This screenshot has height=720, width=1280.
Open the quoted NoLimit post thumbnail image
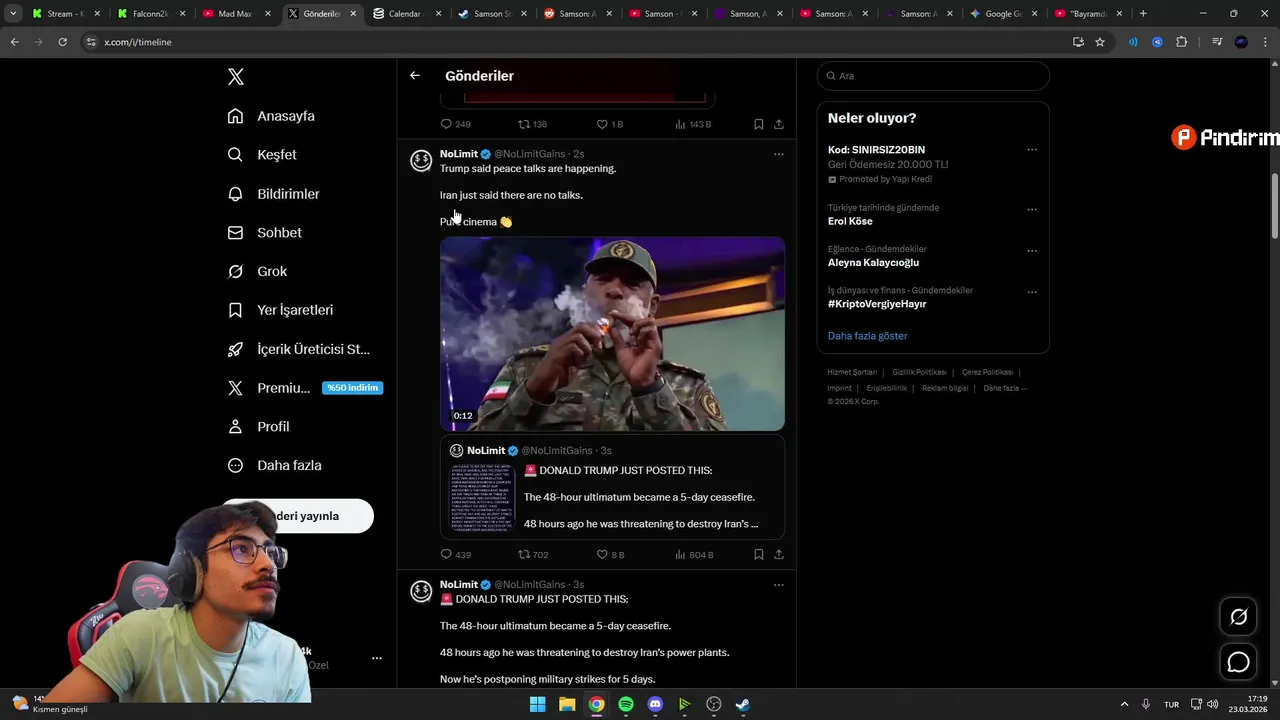click(483, 497)
